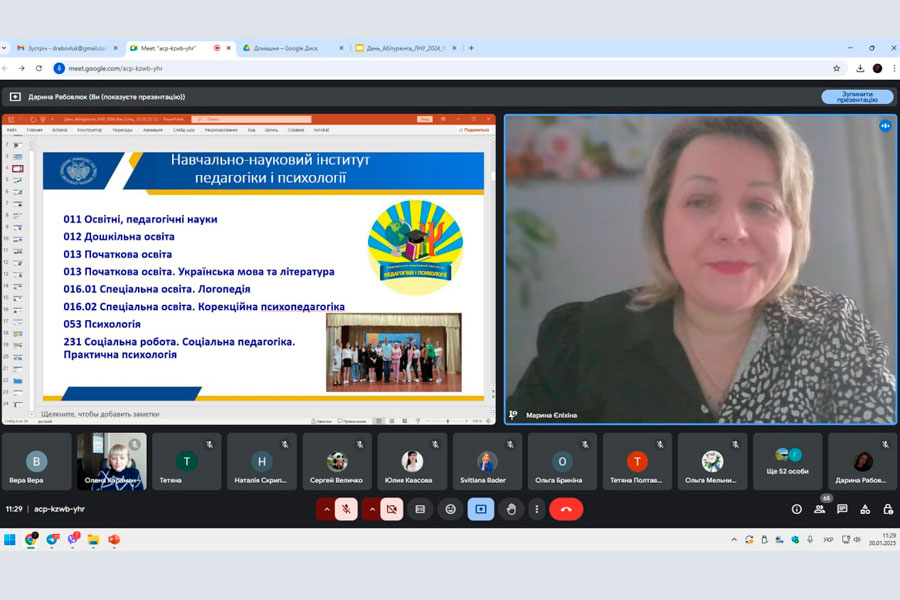Toggle the camera on/off button
This screenshot has height=600, width=900.
[x=391, y=509]
